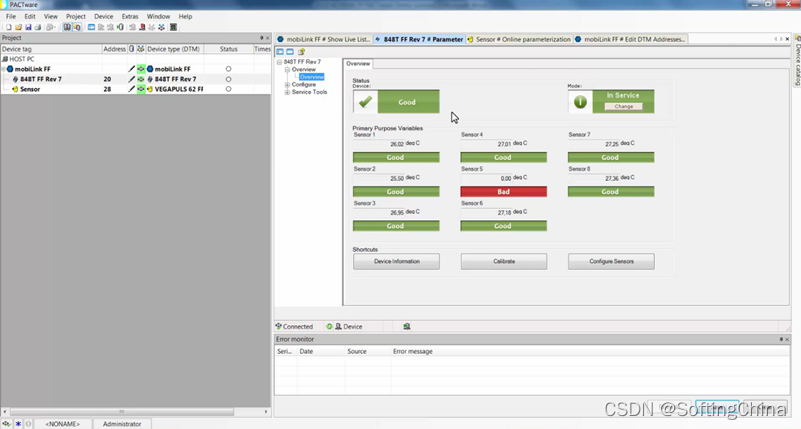The height and width of the screenshot is (429, 801).
Task: Open the Extras menu
Action: point(130,17)
